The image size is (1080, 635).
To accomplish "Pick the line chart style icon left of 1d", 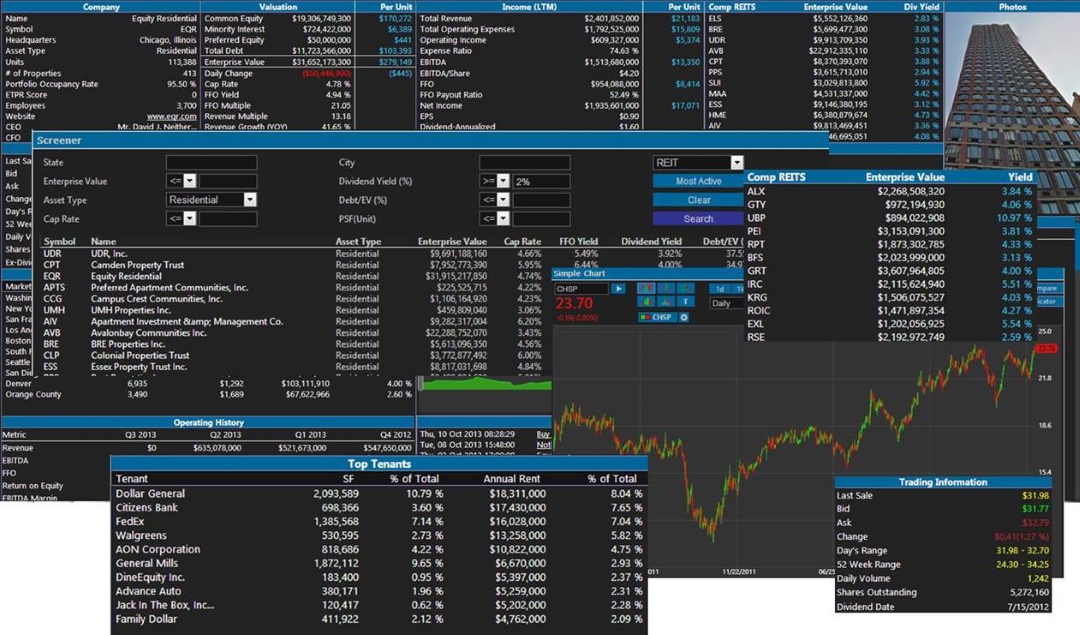I will (x=685, y=289).
